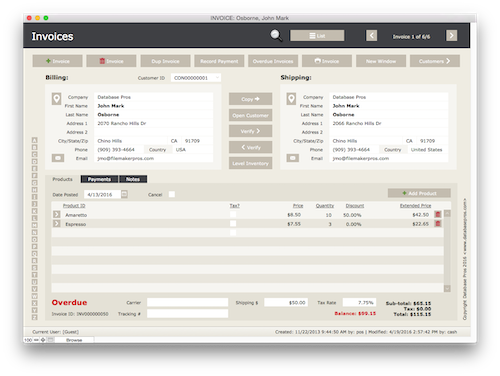Click the magnifying glass search icon

[276, 35]
